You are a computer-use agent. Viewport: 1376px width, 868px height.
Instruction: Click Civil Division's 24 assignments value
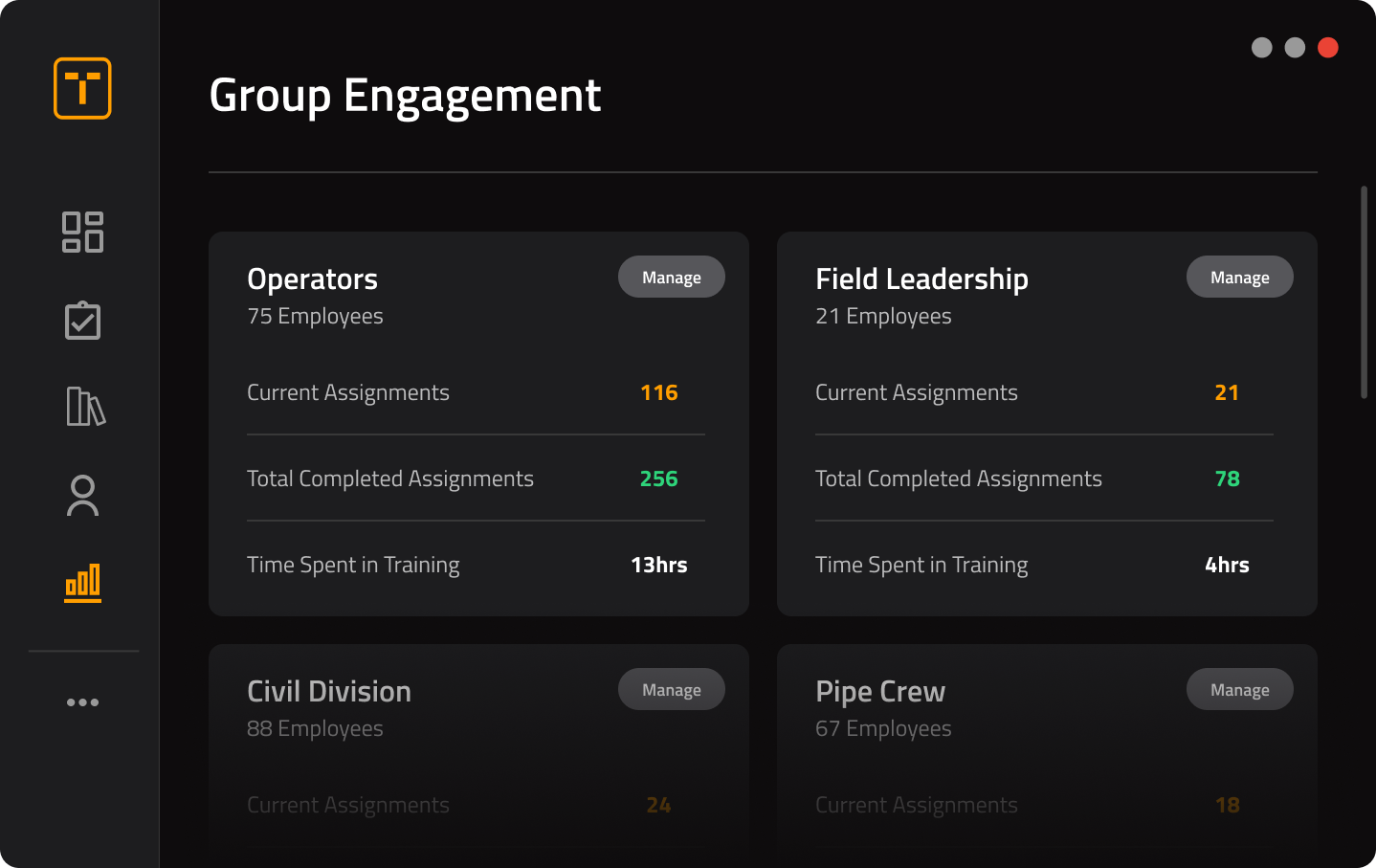click(x=659, y=805)
